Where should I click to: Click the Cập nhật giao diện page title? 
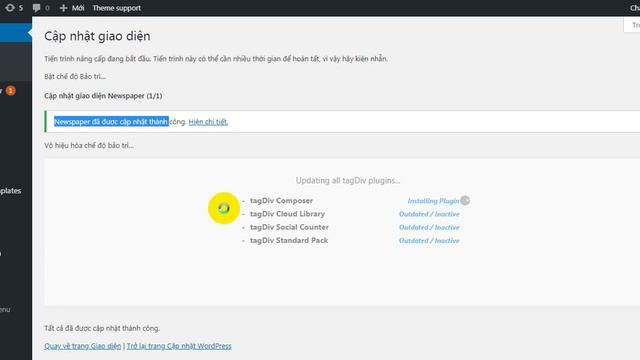click(97, 36)
